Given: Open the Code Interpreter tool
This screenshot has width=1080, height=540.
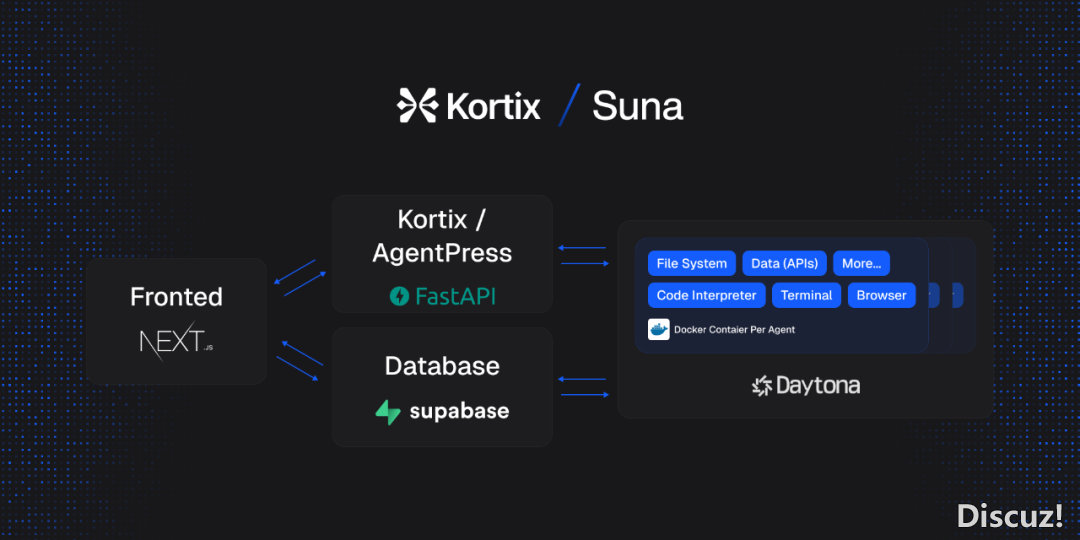Looking at the screenshot, I should click(706, 295).
